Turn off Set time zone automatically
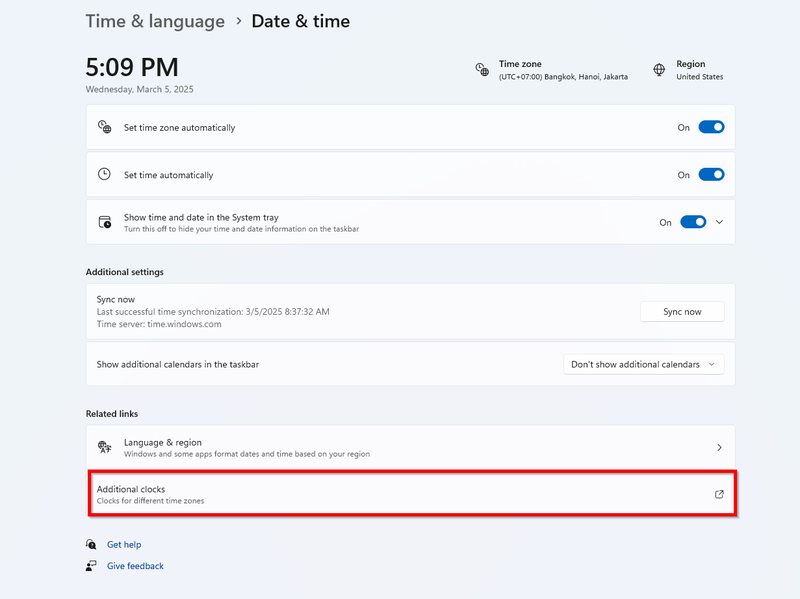The height and width of the screenshot is (599, 800). (x=711, y=127)
